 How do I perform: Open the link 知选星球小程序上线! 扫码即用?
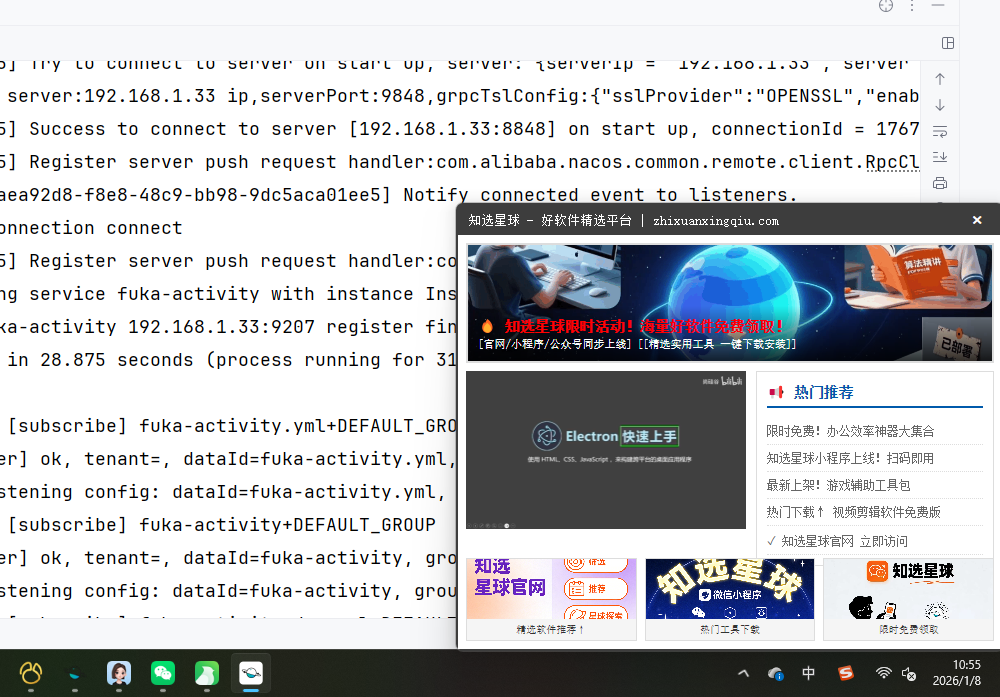850,458
